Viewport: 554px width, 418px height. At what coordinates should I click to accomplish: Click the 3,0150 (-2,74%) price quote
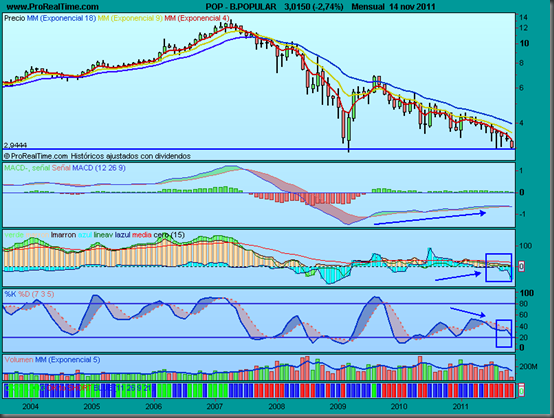(314, 7)
